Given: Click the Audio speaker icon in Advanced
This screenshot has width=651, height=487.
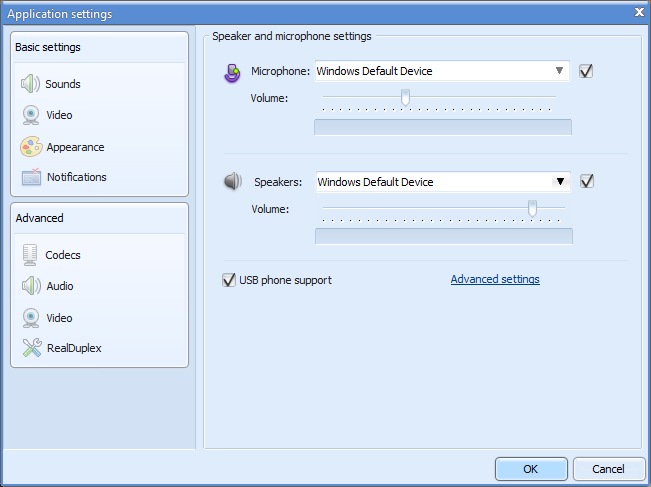Looking at the screenshot, I should point(31,286).
